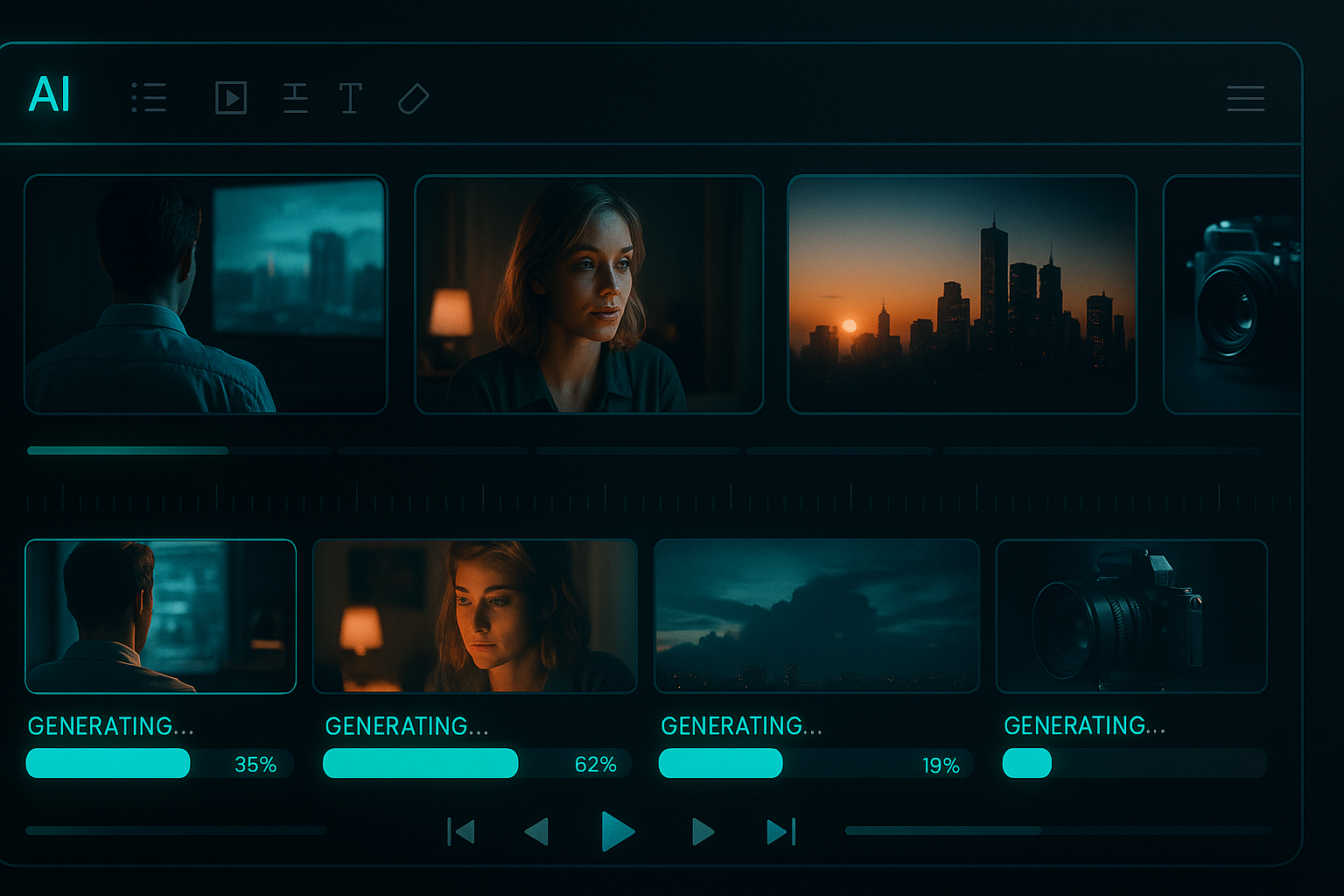
Task: Select the man watching screen clip
Action: point(206,294)
